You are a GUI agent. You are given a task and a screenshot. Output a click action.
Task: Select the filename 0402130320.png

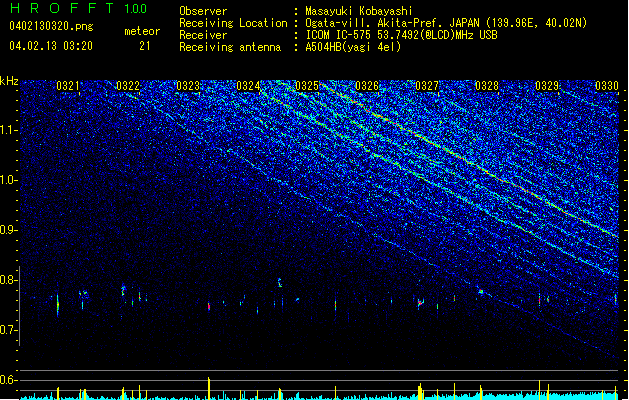[x=51, y=26]
